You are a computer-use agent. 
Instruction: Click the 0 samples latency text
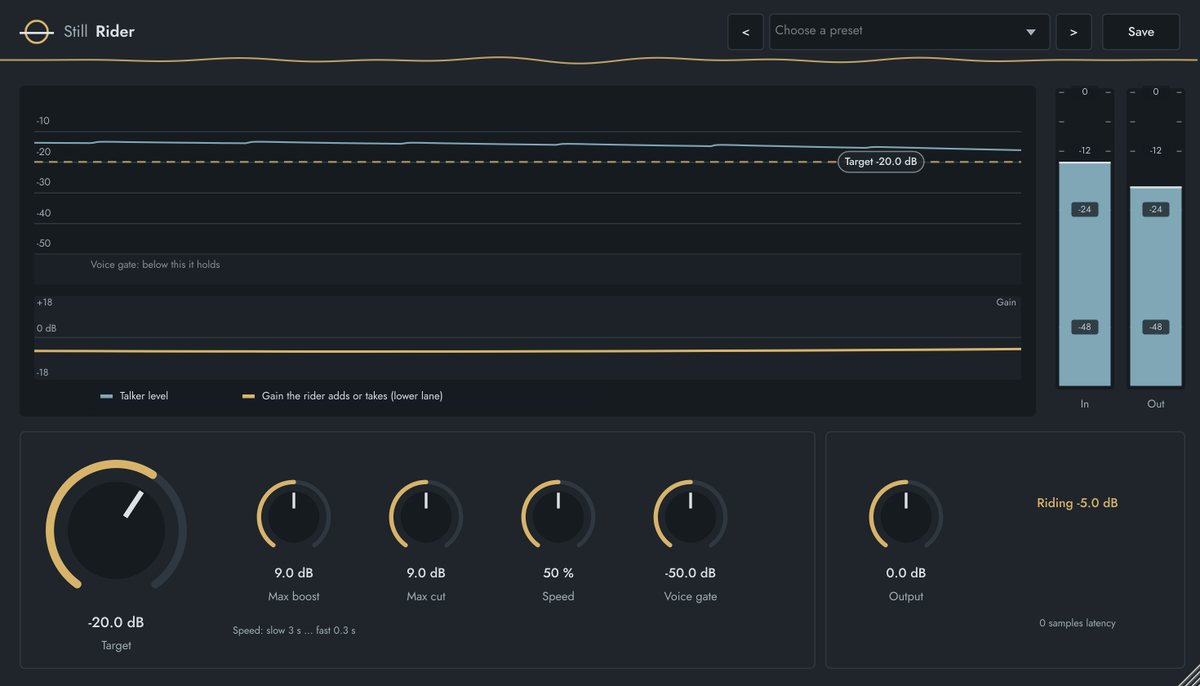click(1077, 623)
